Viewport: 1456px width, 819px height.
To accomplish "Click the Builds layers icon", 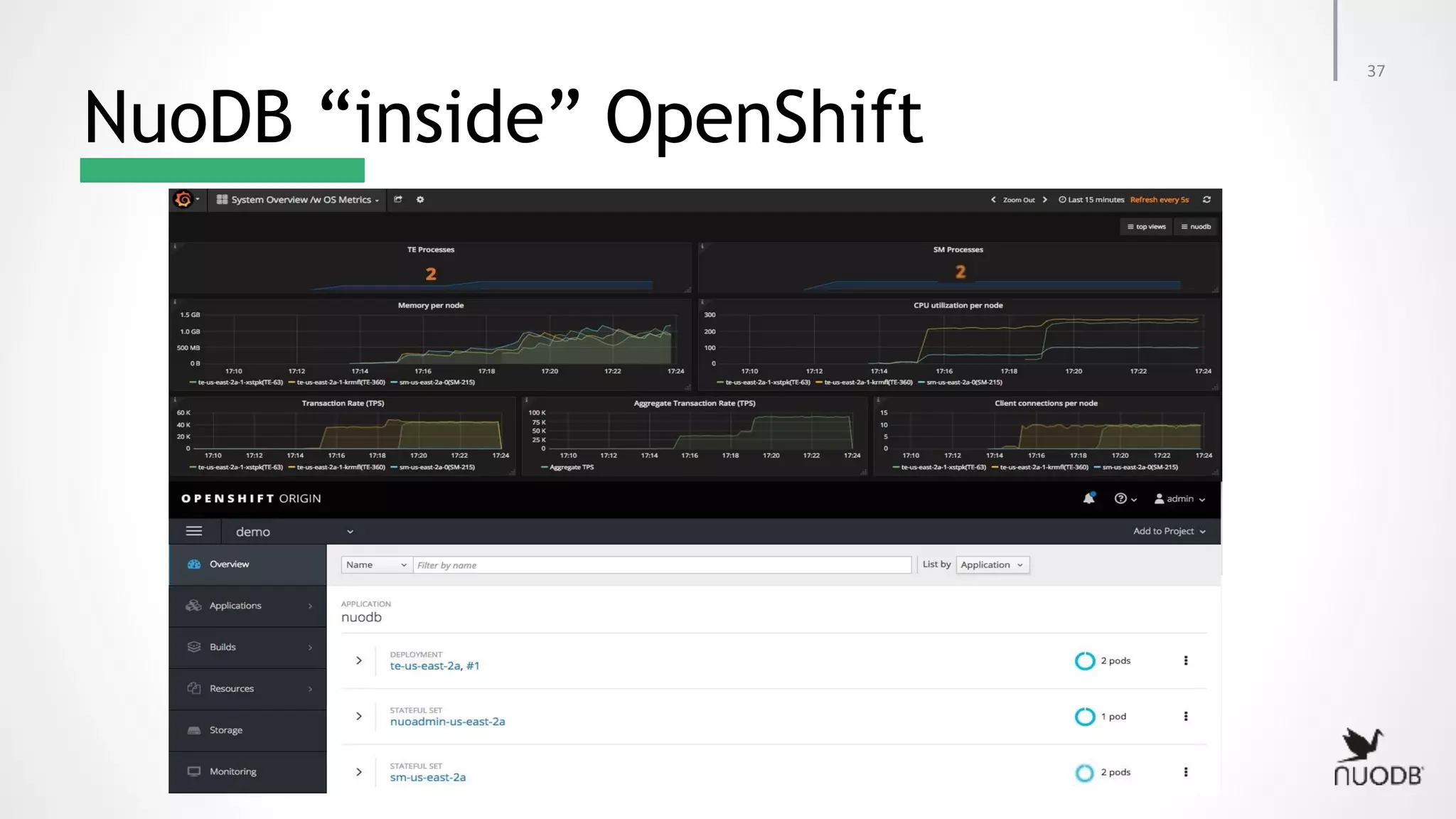I will tap(194, 647).
